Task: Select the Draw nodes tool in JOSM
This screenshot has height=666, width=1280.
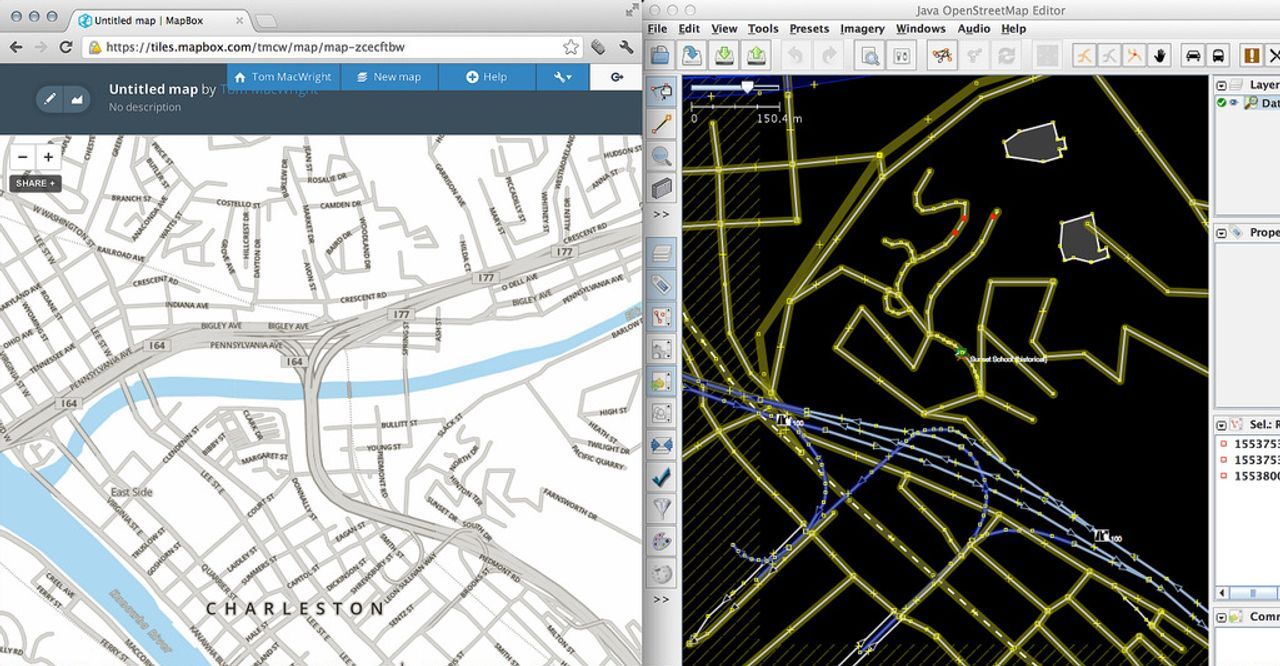Action: [x=661, y=124]
